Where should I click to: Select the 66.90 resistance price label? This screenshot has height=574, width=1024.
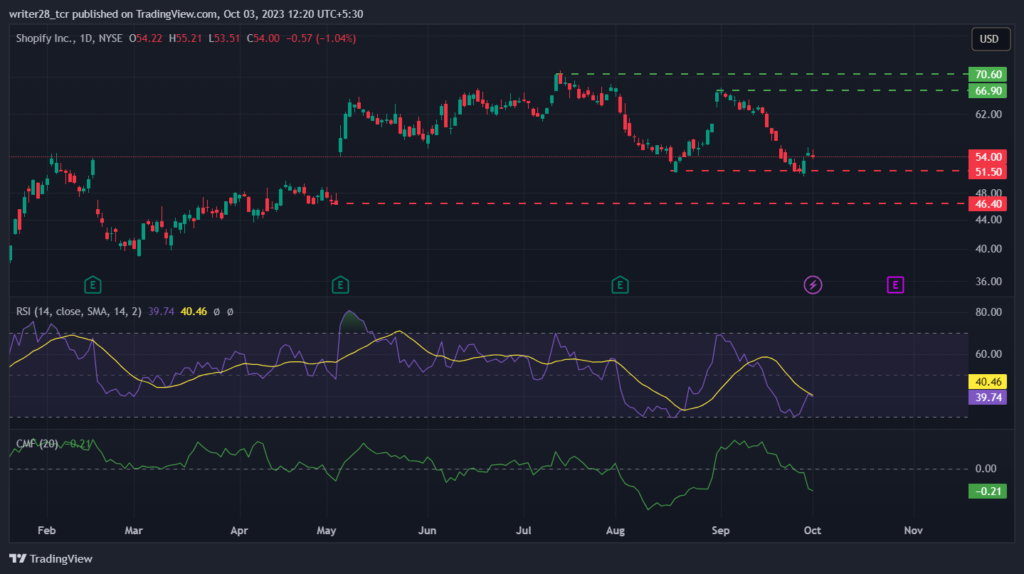tap(987, 91)
